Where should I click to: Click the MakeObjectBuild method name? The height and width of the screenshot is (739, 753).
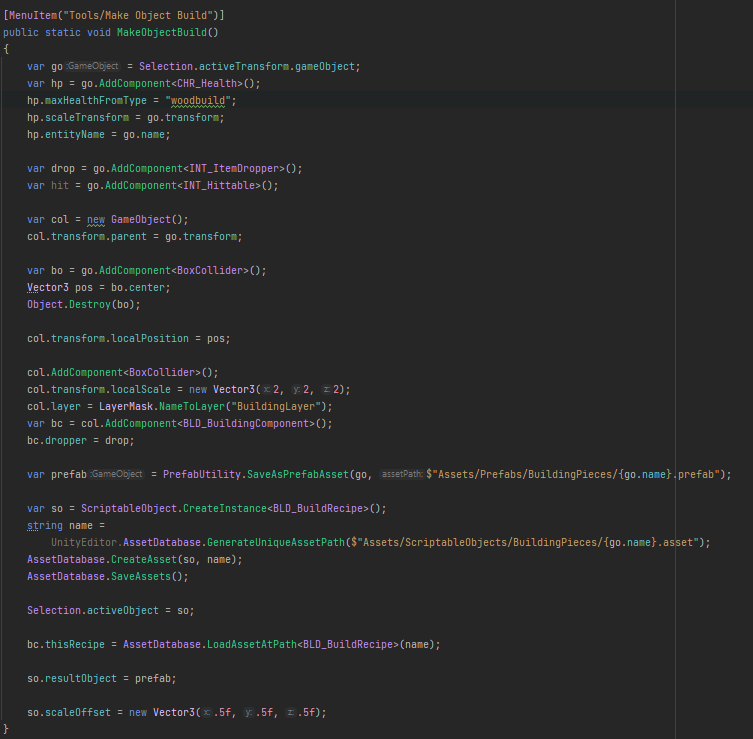(161, 32)
